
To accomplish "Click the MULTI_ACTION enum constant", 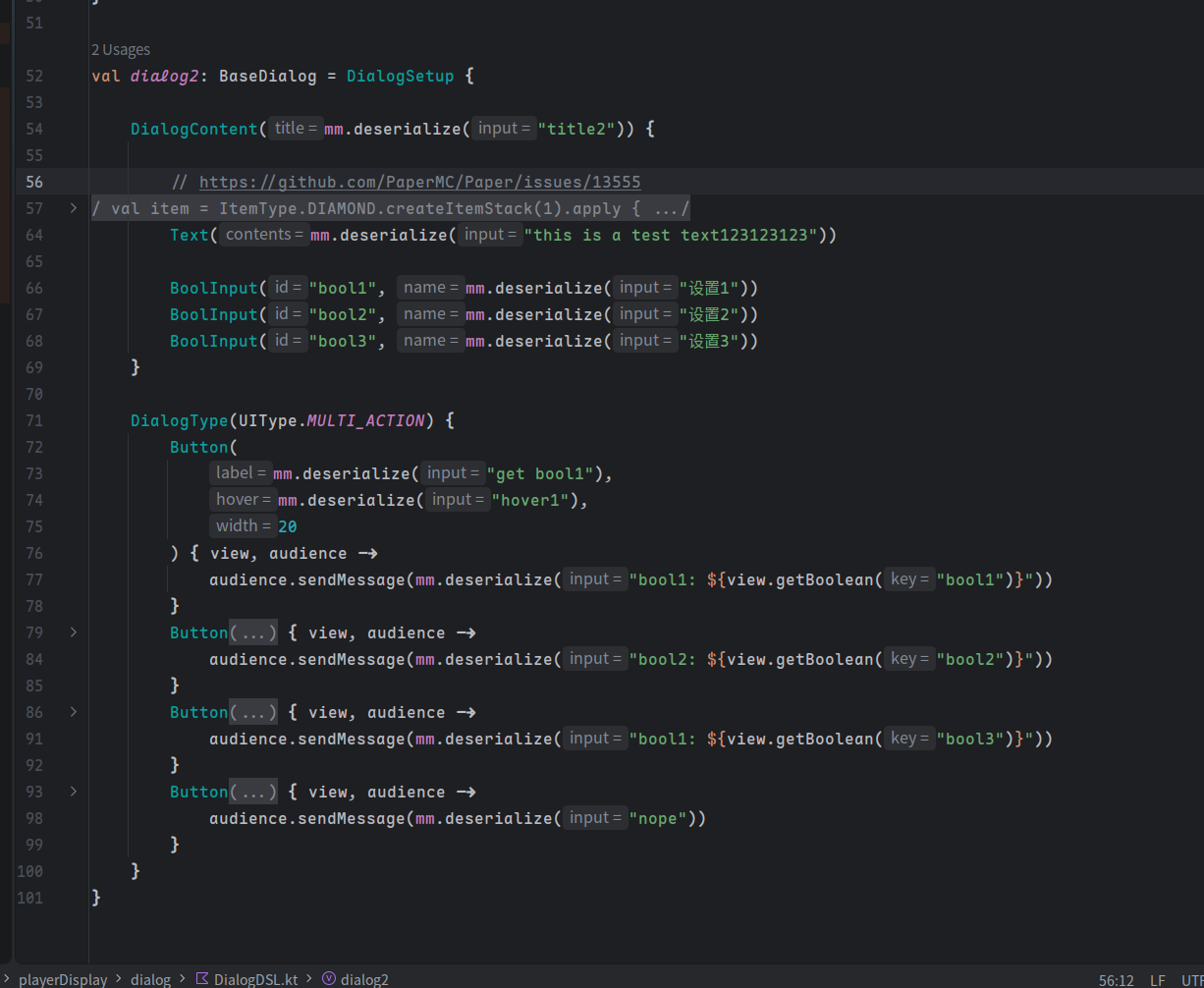I will (366, 420).
